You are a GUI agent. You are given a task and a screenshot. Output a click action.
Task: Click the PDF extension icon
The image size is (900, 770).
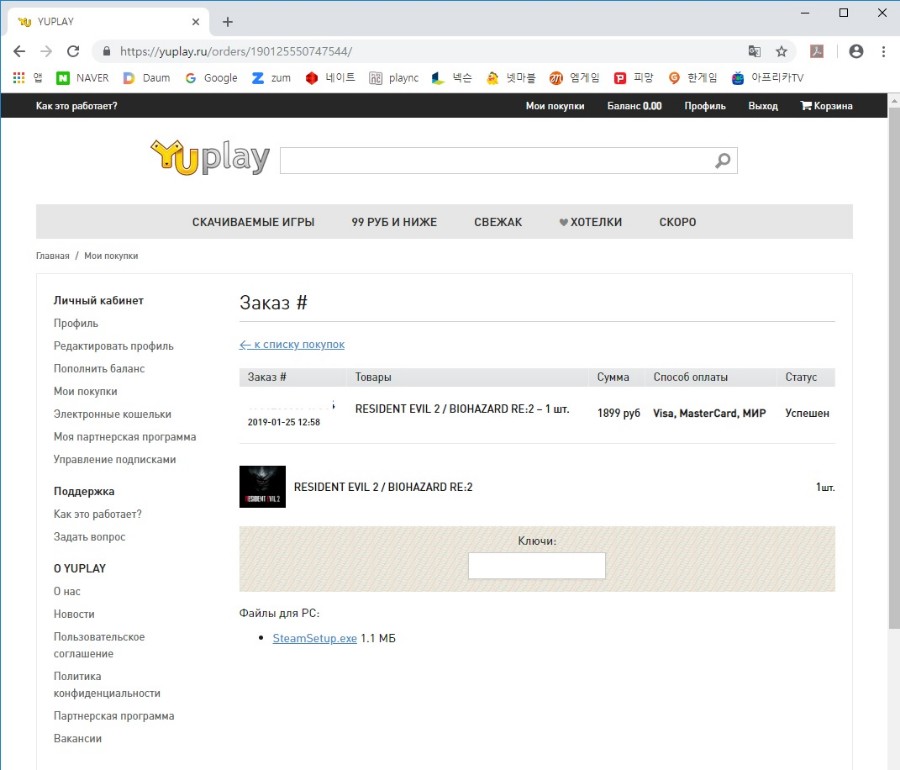click(x=817, y=52)
